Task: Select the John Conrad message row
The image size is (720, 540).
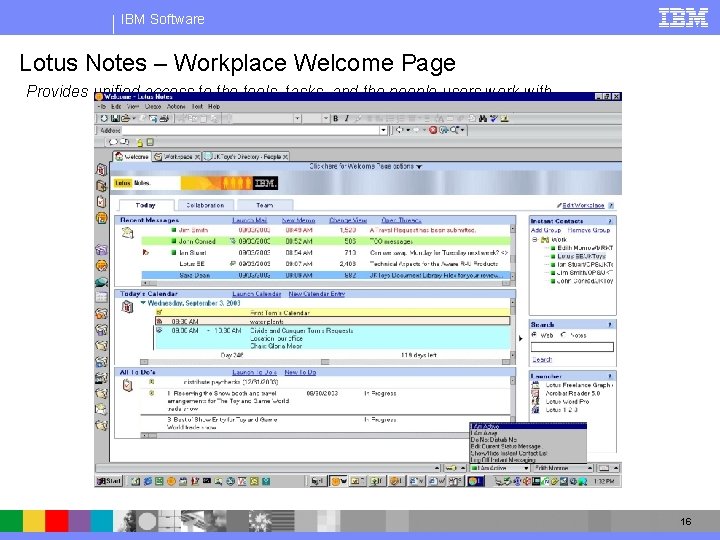Action: pos(326,241)
